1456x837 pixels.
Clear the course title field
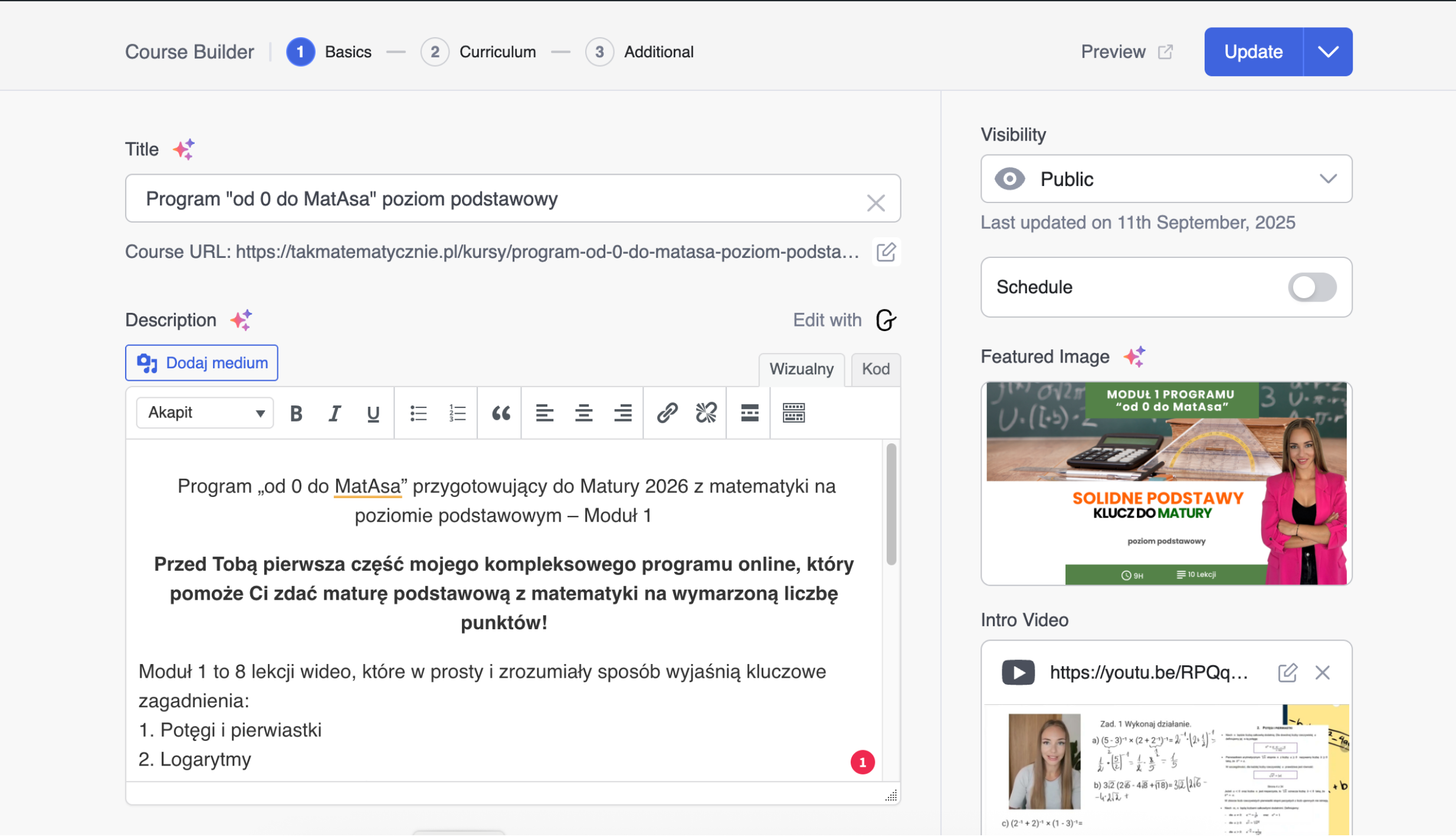point(875,203)
